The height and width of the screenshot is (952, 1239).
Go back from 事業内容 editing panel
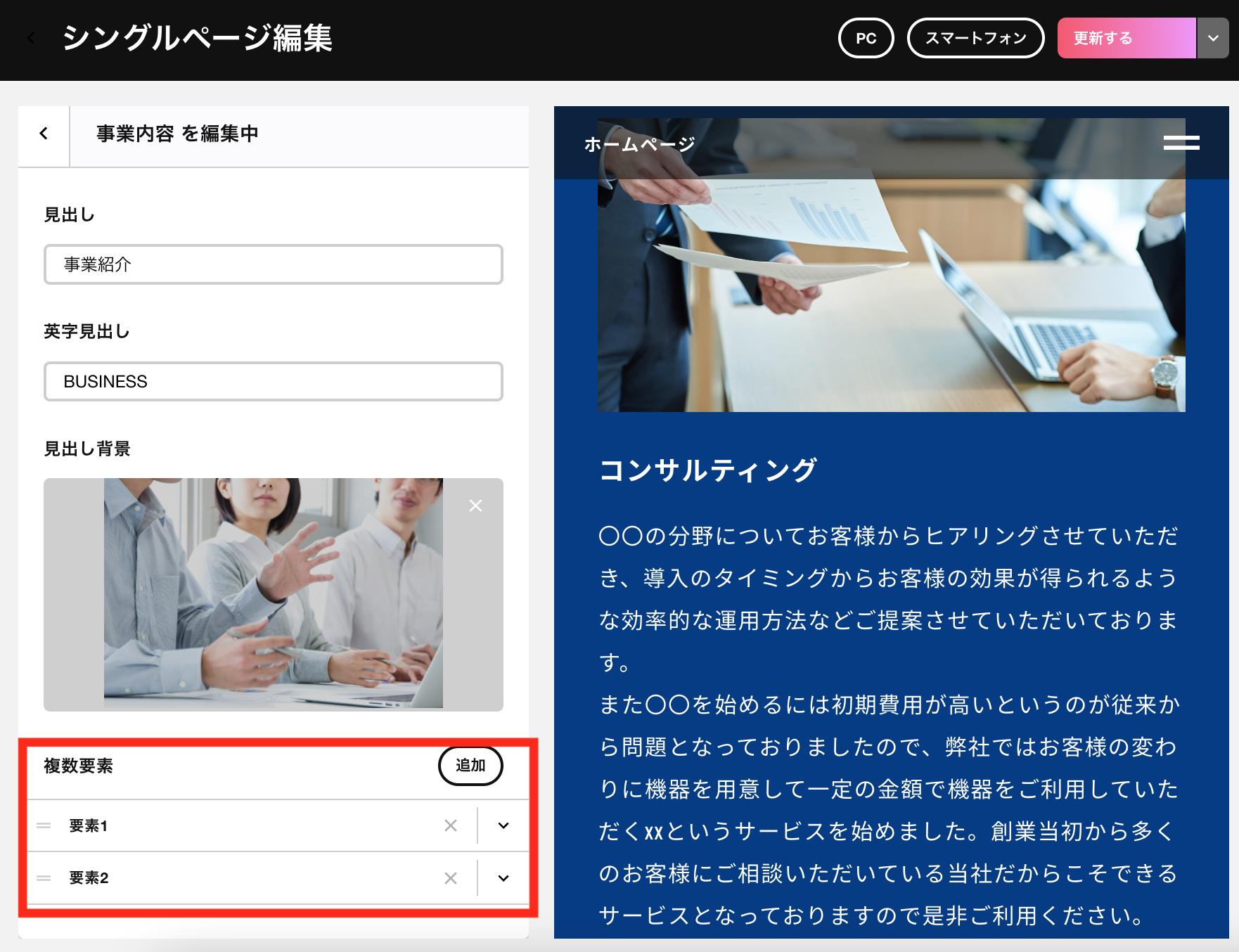click(x=44, y=133)
